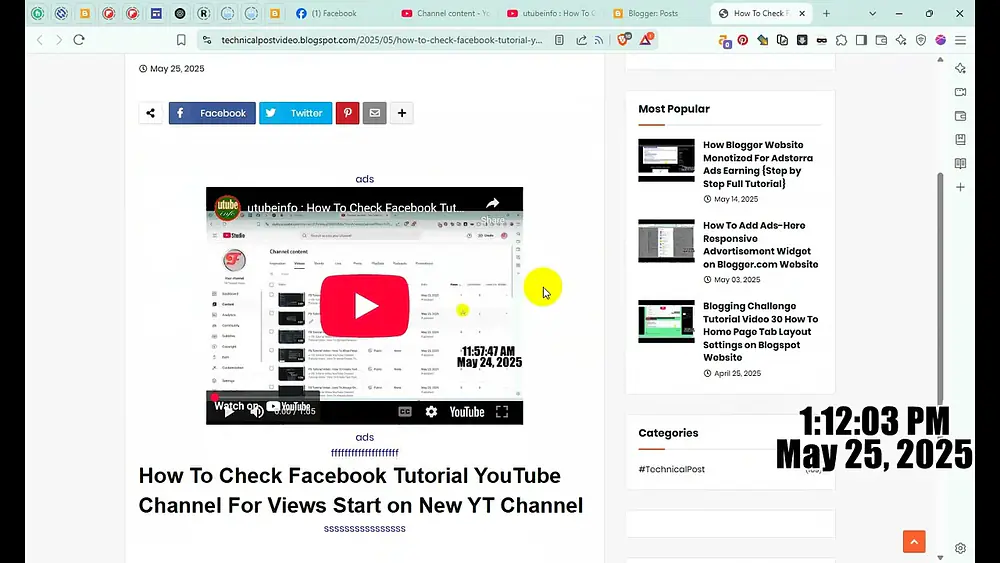Open reader mode icon in address bar
The width and height of the screenshot is (1000, 563).
click(x=559, y=40)
